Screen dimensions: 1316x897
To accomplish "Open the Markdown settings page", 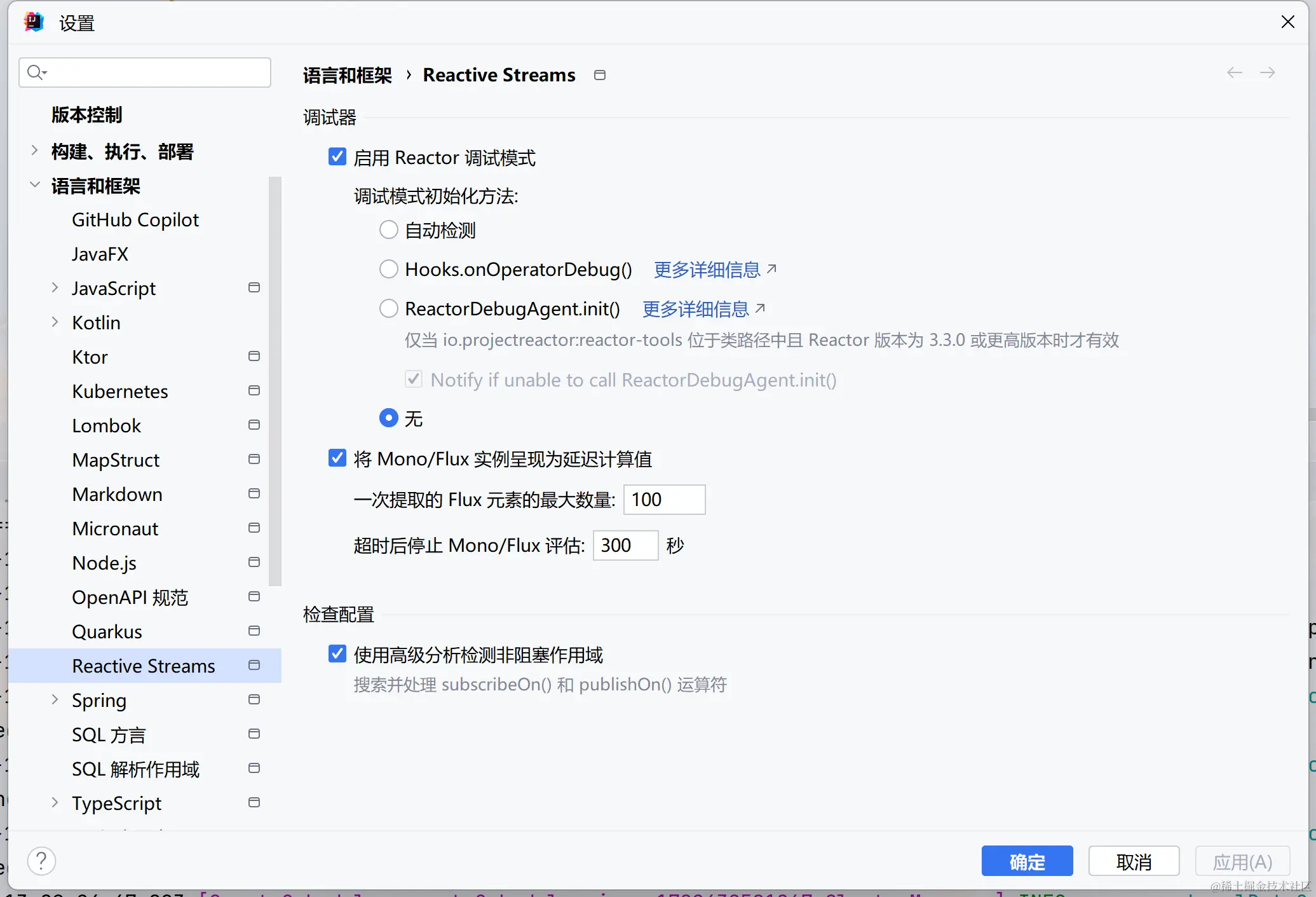I will [117, 494].
